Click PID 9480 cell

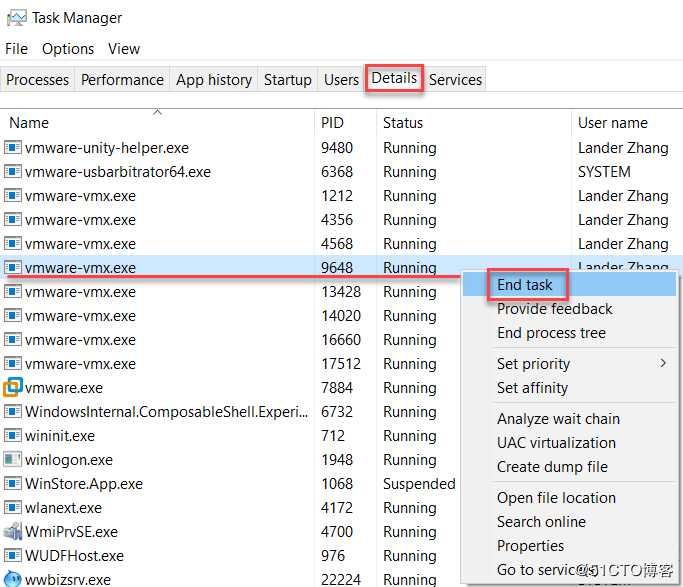(x=337, y=148)
